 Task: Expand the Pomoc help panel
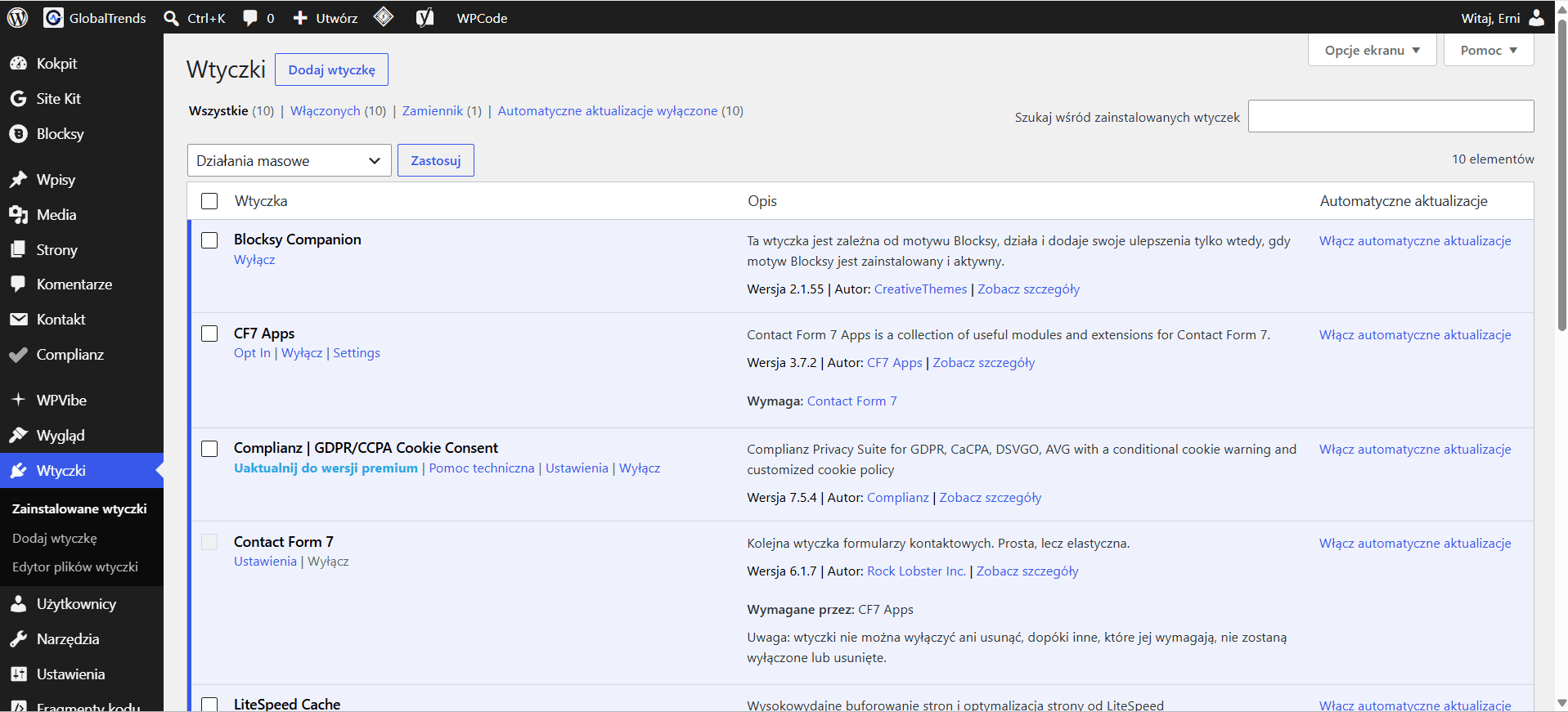click(x=1488, y=50)
